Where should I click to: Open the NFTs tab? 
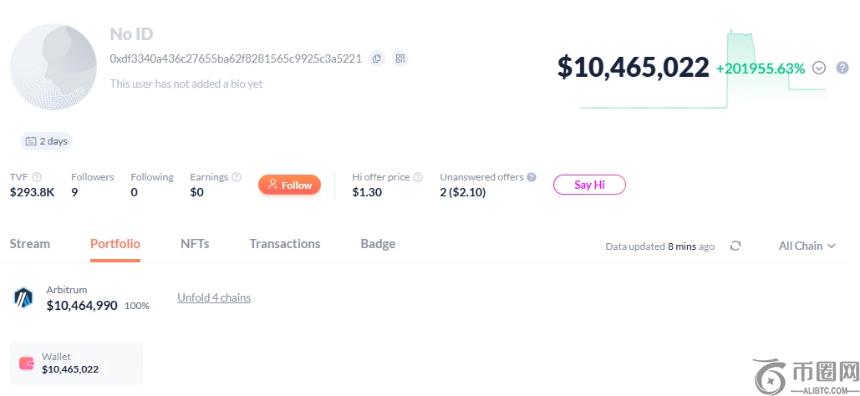pyautogui.click(x=195, y=244)
